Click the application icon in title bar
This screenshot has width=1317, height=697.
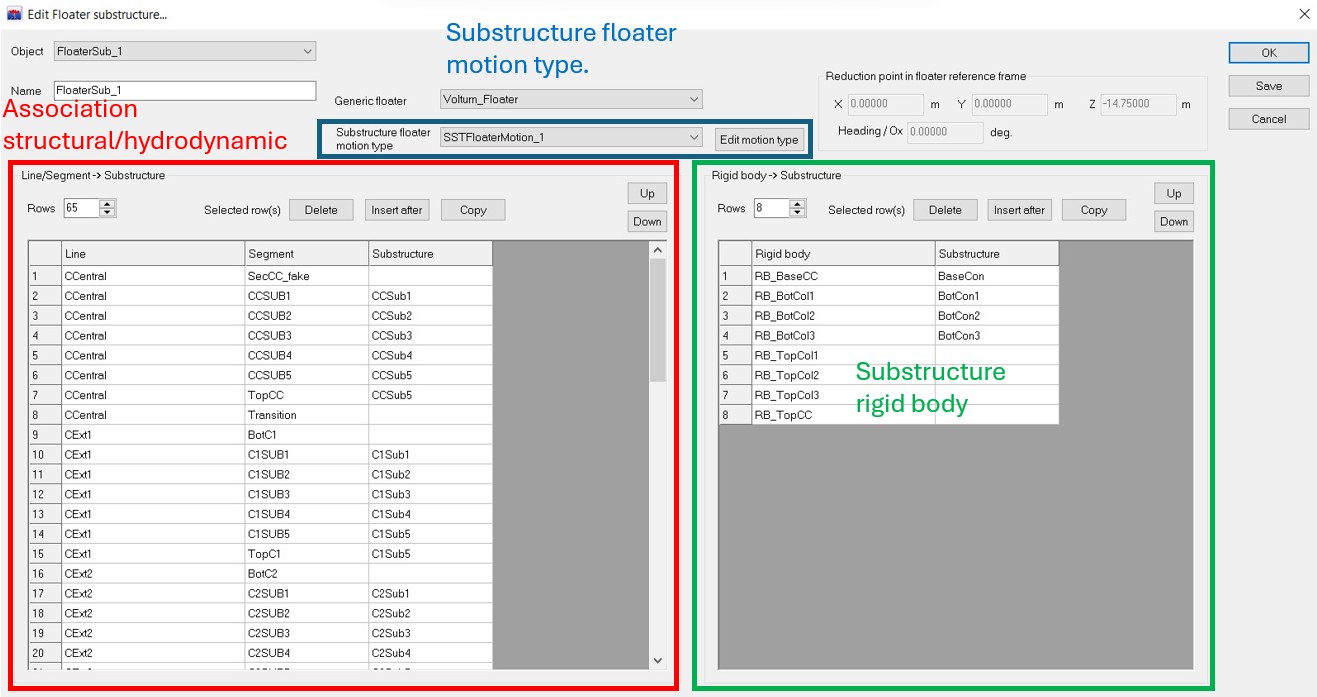pos(14,14)
